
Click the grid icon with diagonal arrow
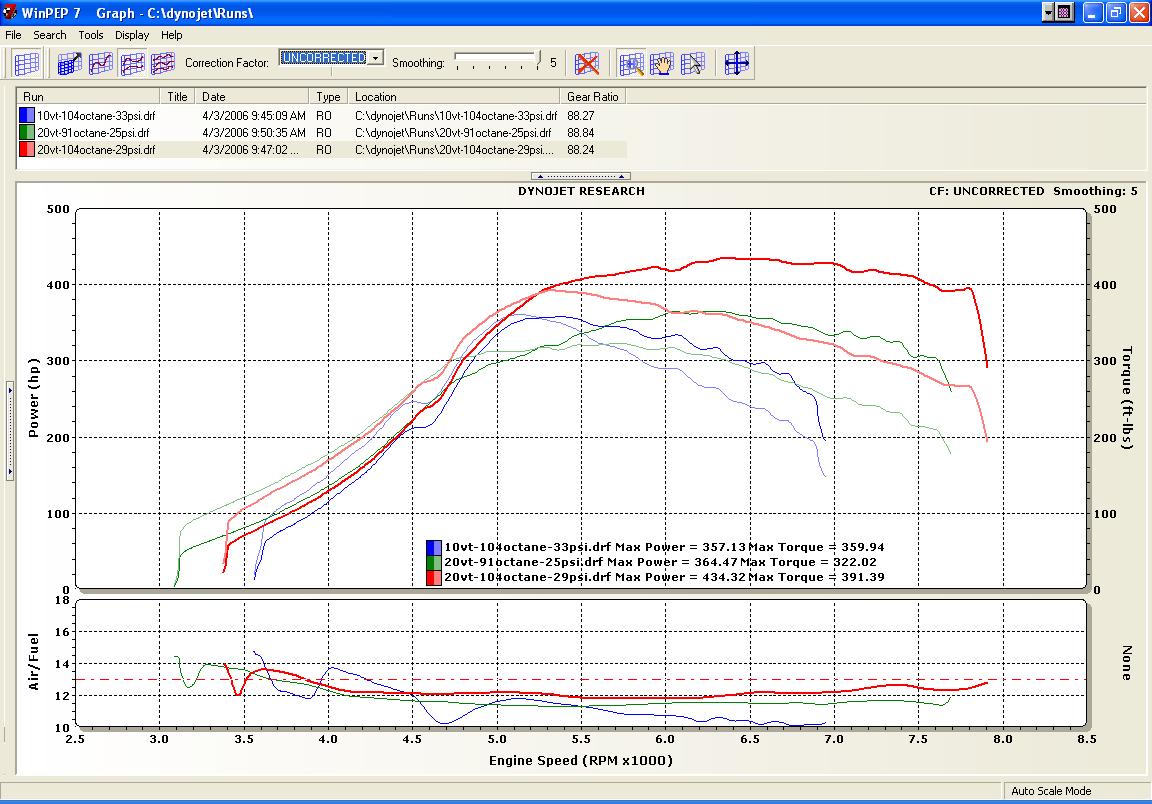click(x=70, y=63)
